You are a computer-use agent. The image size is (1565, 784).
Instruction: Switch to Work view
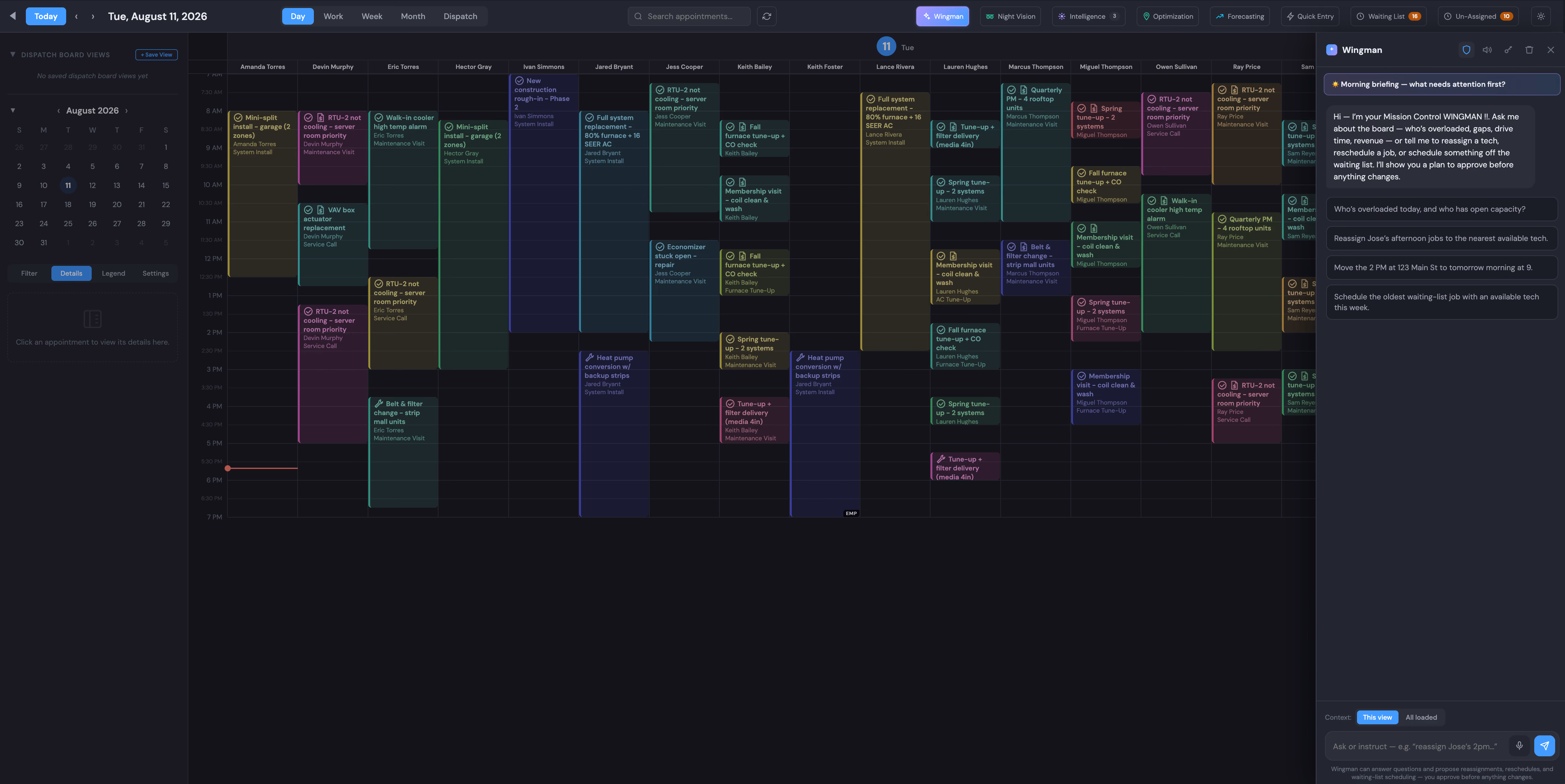[x=333, y=16]
